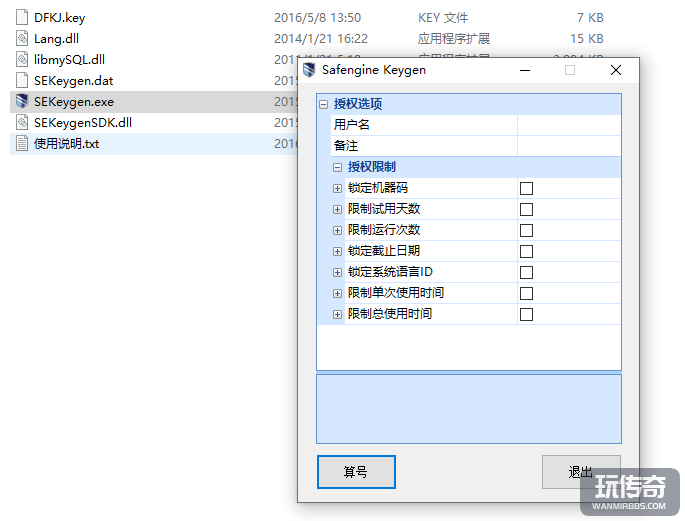The height and width of the screenshot is (521, 685).
Task: Click the KEY 文件 type cell
Action: 443,17
